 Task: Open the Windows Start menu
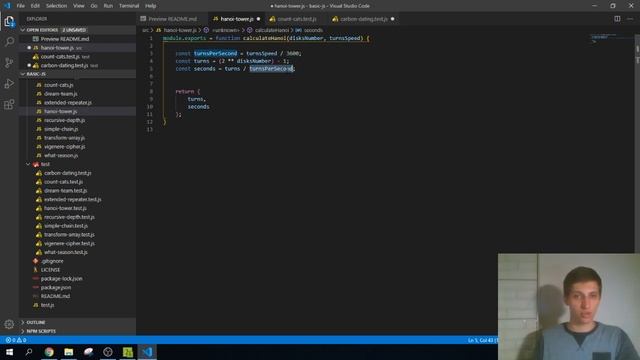[9, 352]
